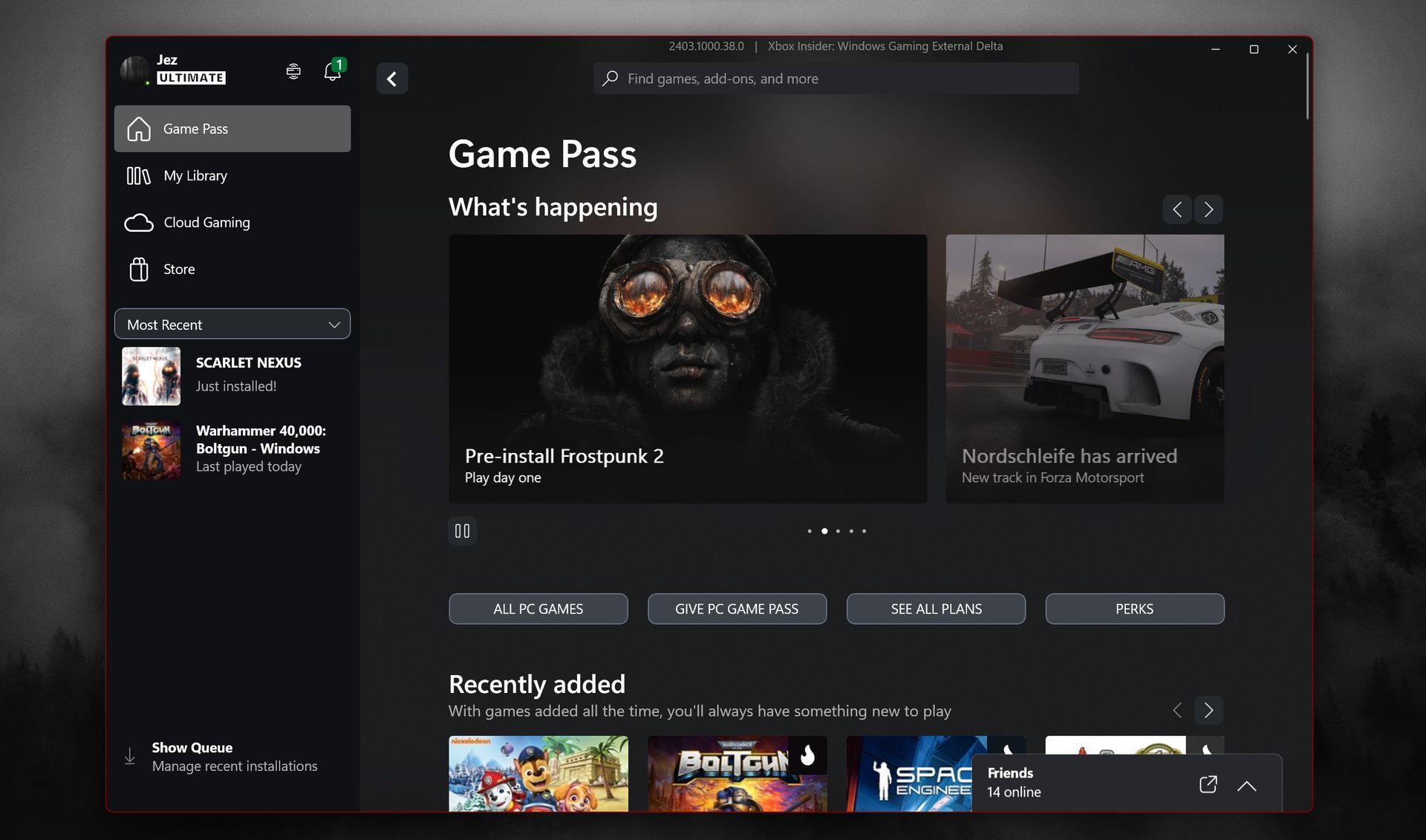This screenshot has width=1426, height=840.
Task: Pause the What's happening carousel
Action: click(462, 530)
